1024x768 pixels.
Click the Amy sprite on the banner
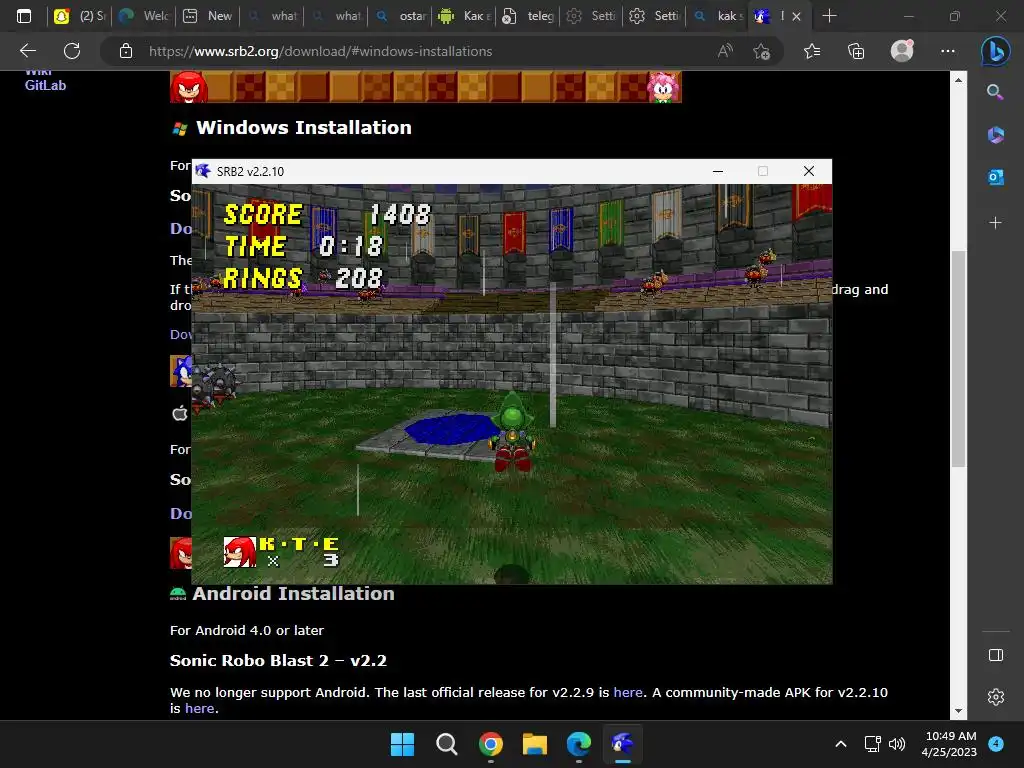pyautogui.click(x=664, y=87)
